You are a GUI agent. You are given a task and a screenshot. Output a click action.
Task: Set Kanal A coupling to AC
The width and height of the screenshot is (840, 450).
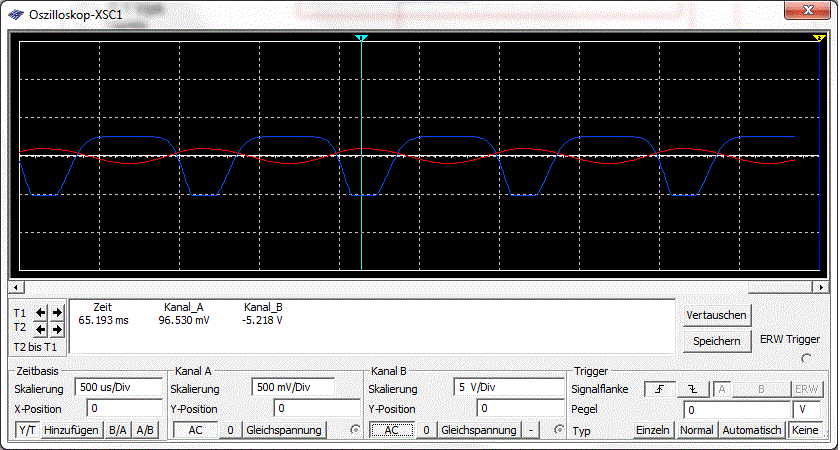point(196,430)
